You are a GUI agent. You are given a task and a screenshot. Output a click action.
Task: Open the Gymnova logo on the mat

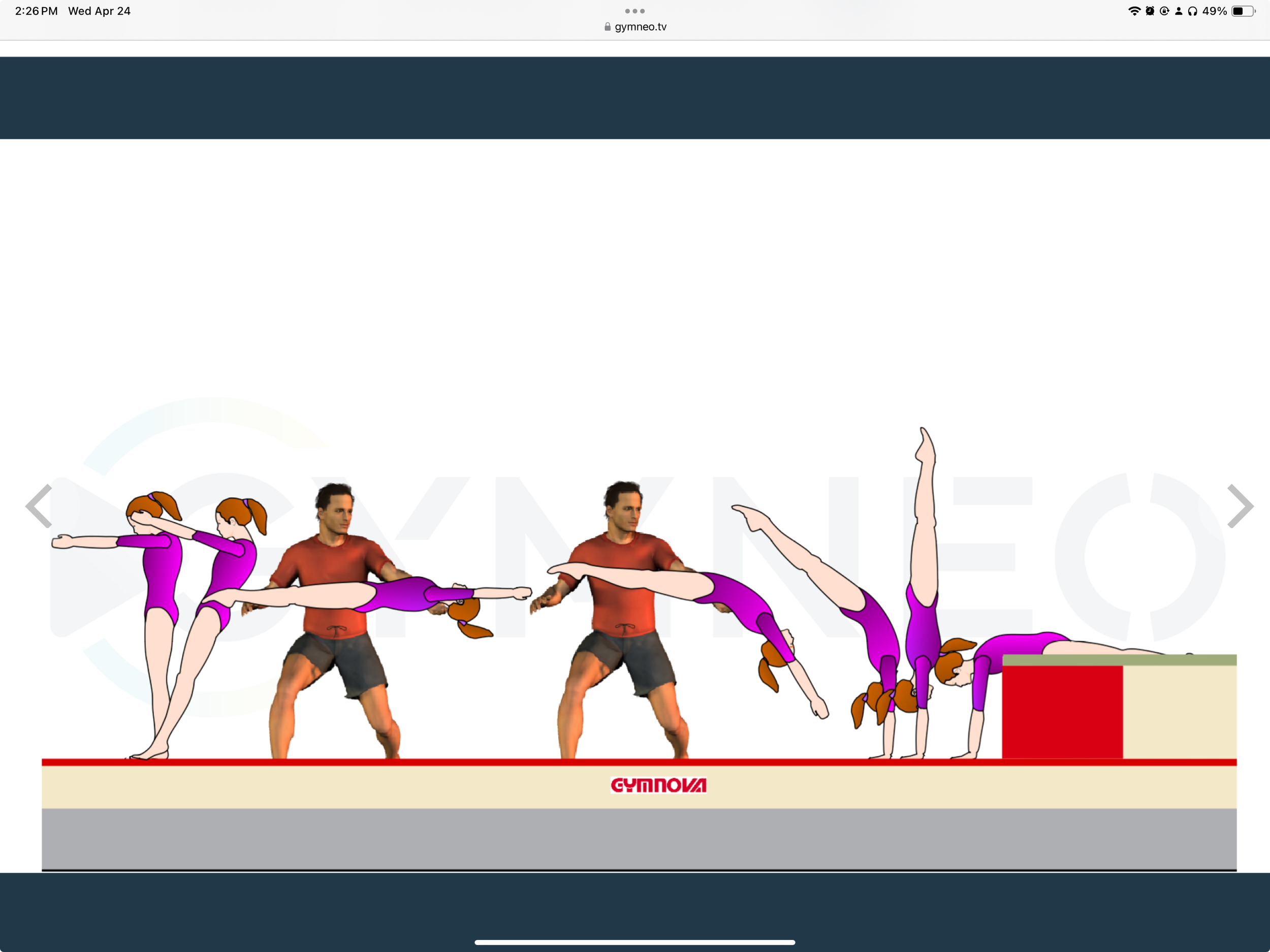pyautogui.click(x=658, y=785)
